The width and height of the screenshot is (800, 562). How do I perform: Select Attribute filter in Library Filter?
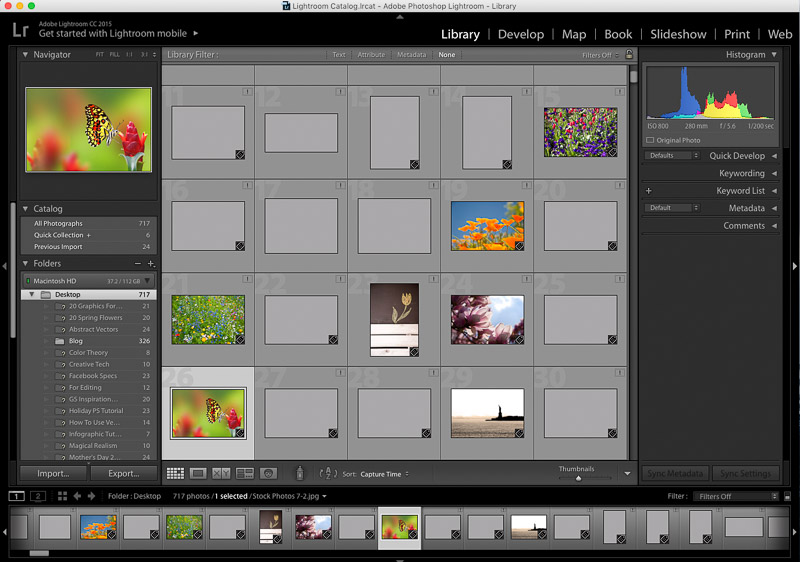pyautogui.click(x=371, y=55)
